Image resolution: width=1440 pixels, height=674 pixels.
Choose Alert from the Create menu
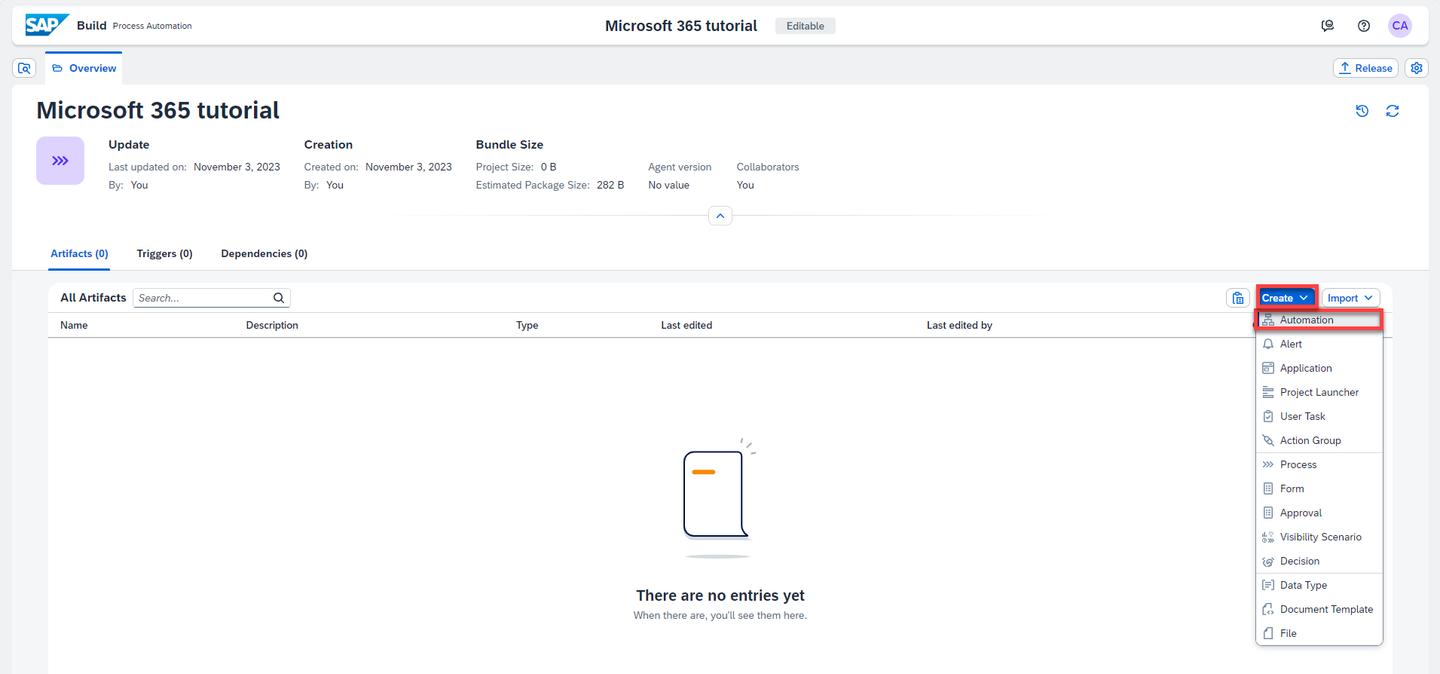pos(1319,344)
